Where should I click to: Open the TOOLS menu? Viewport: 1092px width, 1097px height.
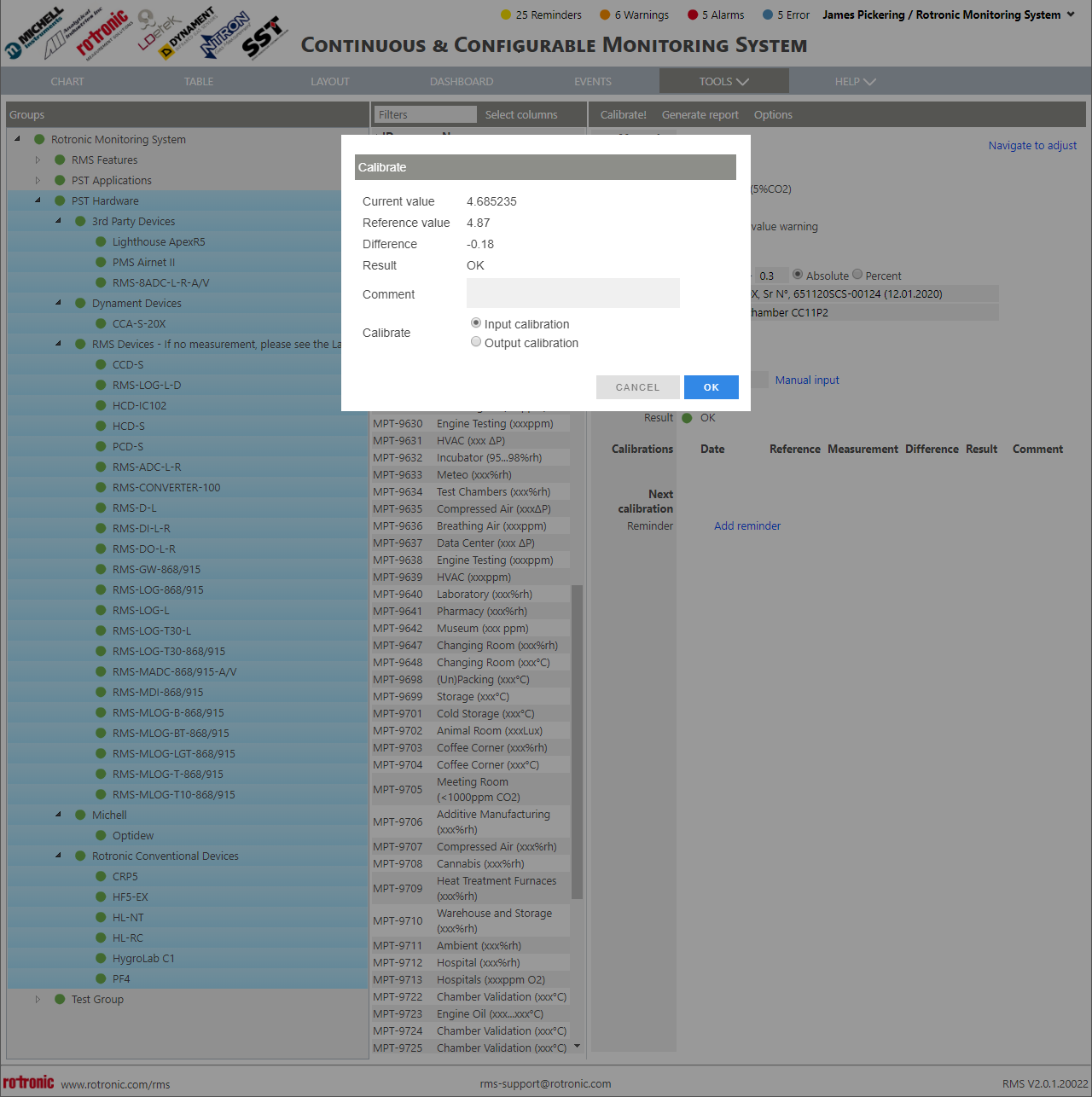tap(724, 81)
